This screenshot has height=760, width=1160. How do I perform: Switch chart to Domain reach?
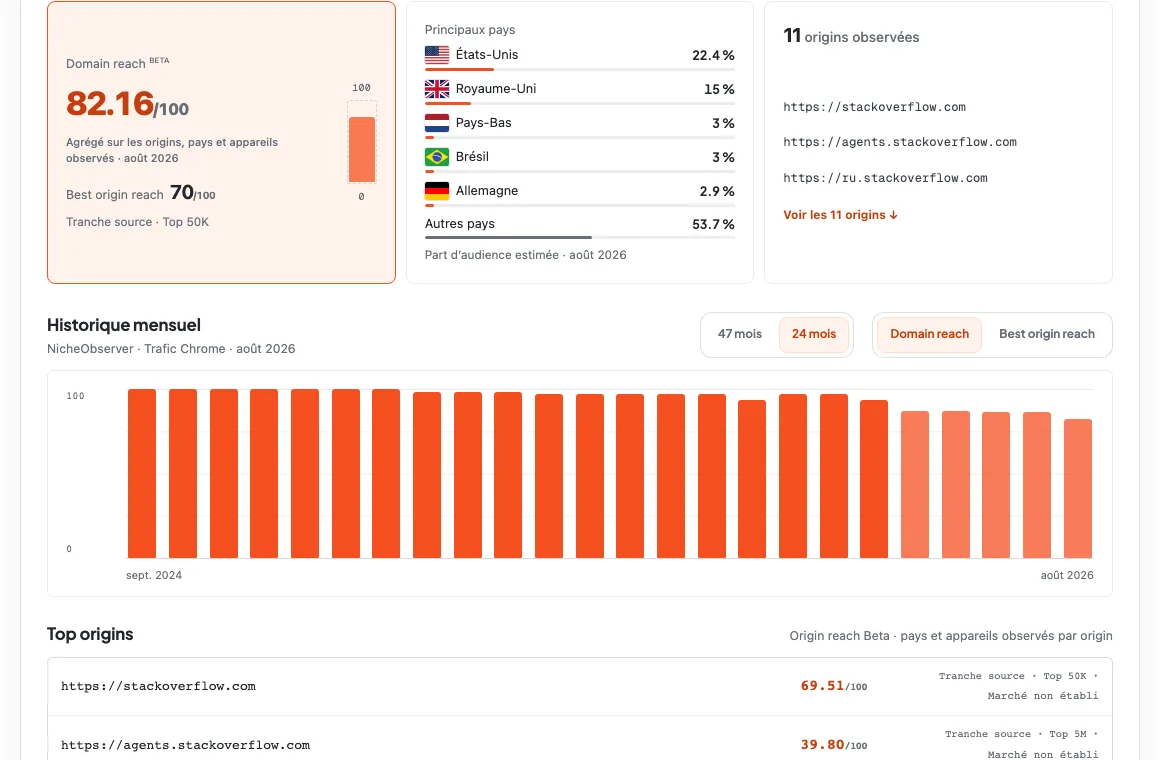tap(929, 334)
